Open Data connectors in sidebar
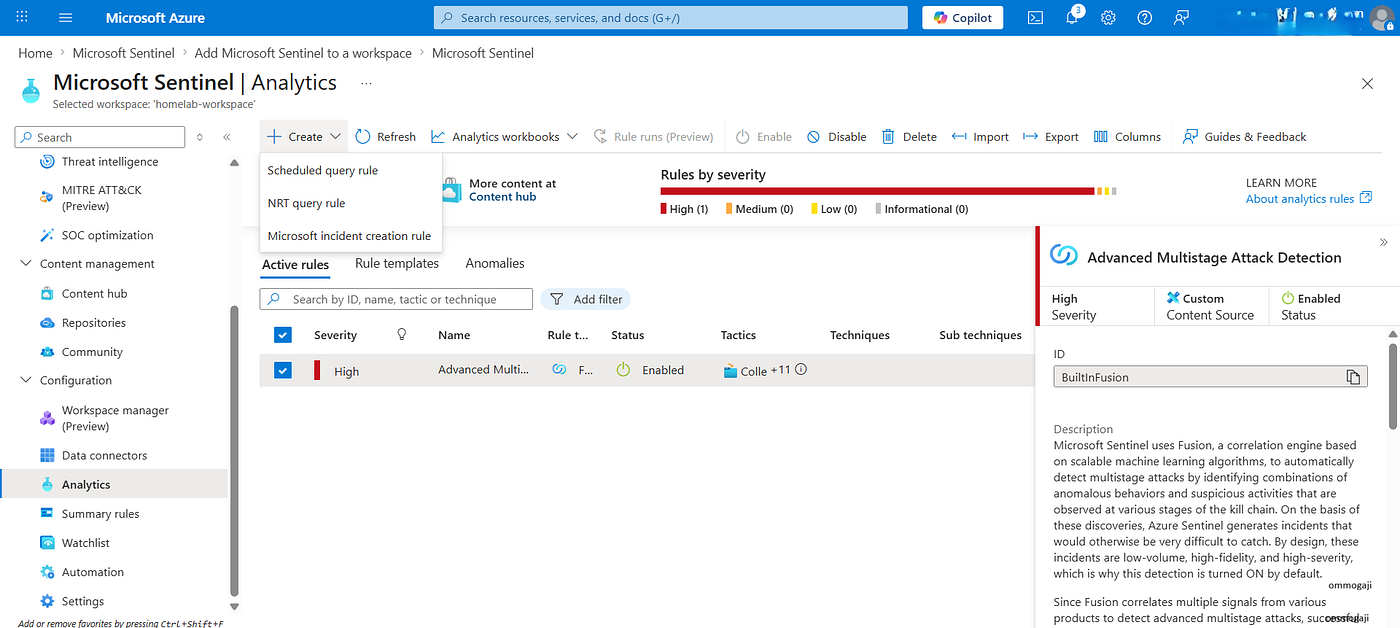The image size is (1400, 628). tap(104, 455)
